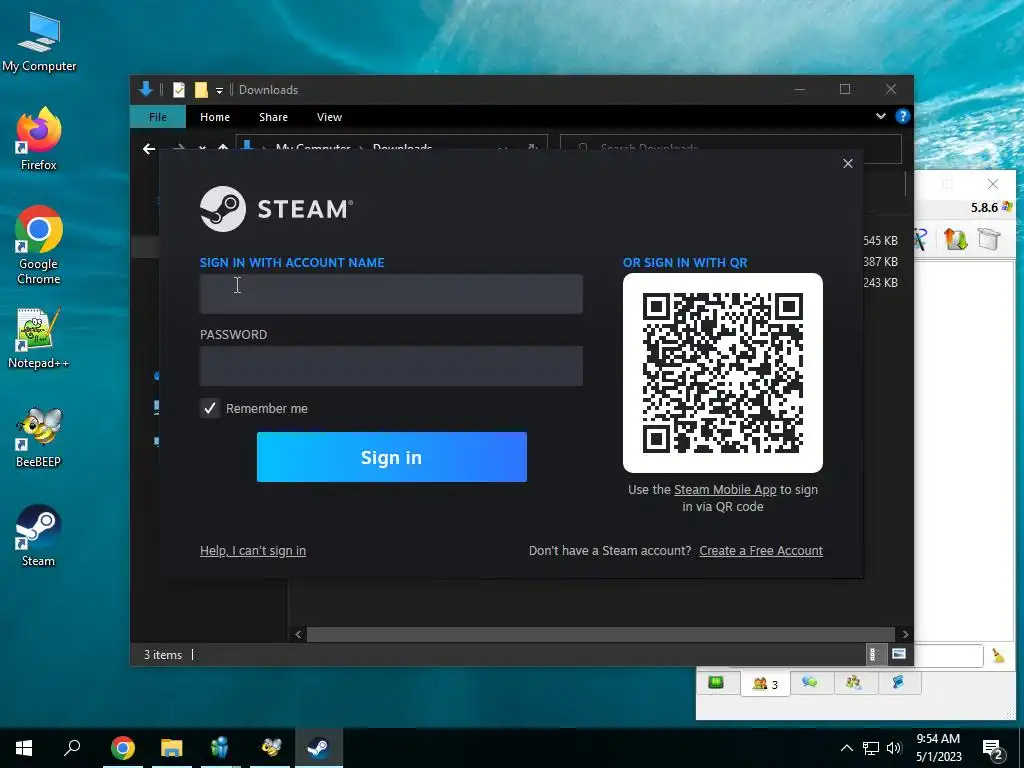Click the Steam taskbar icon
The width and height of the screenshot is (1024, 768).
pyautogui.click(x=319, y=748)
